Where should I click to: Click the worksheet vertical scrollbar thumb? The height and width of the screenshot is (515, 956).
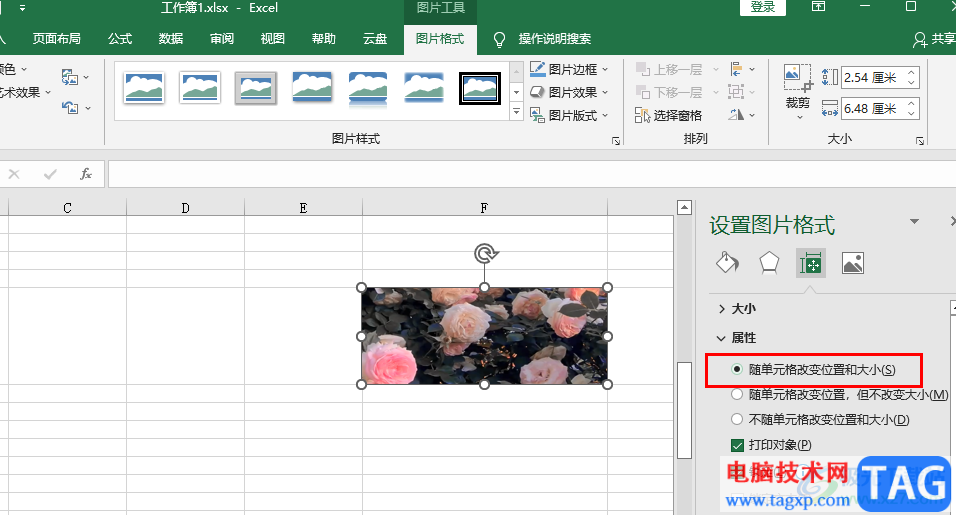[x=684, y=410]
